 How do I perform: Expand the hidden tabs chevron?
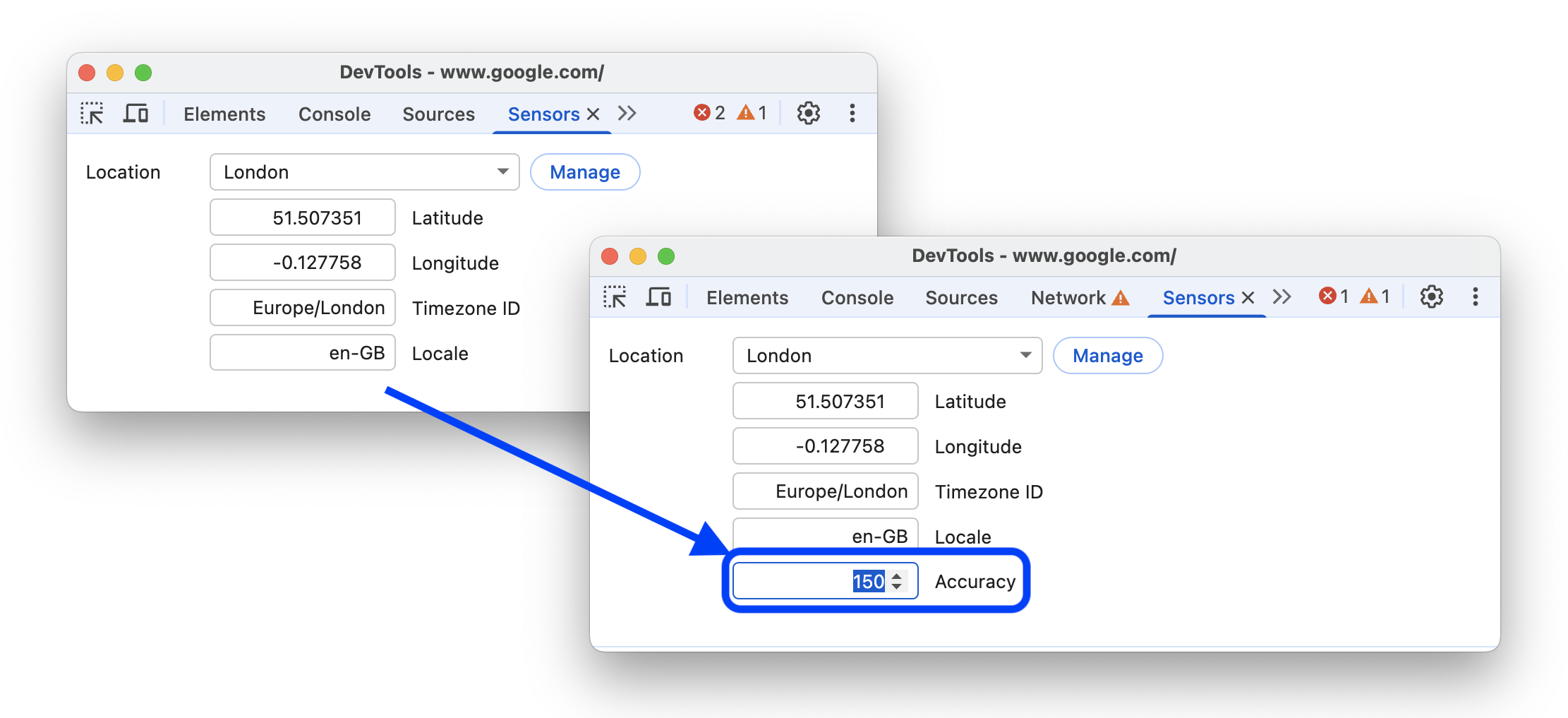pyautogui.click(x=1282, y=297)
